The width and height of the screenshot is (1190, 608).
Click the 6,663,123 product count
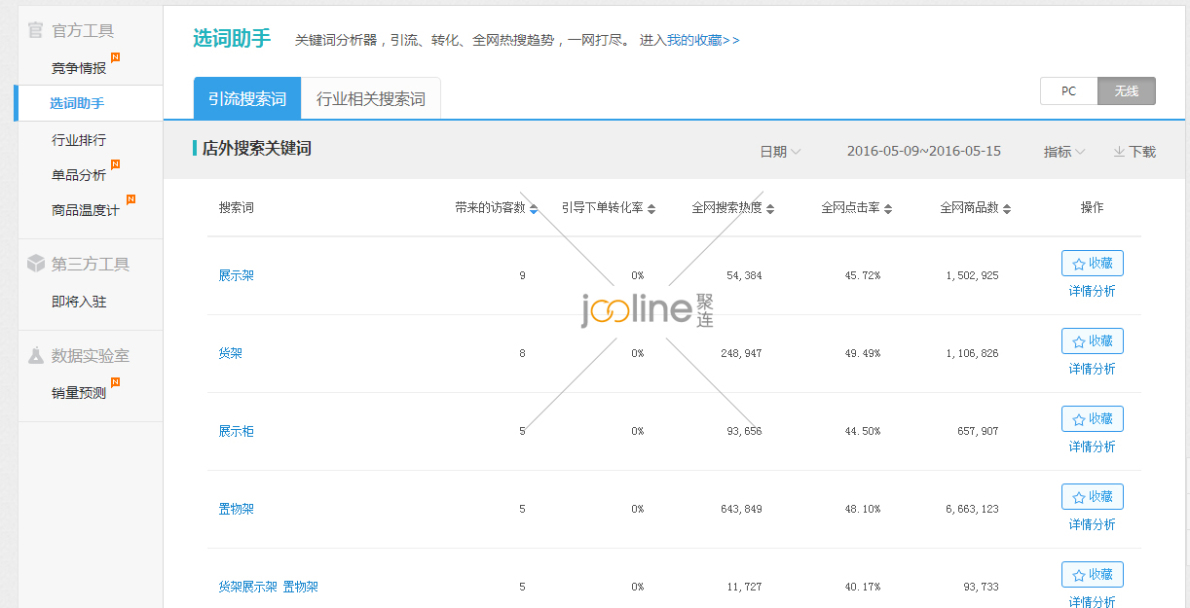pos(972,509)
